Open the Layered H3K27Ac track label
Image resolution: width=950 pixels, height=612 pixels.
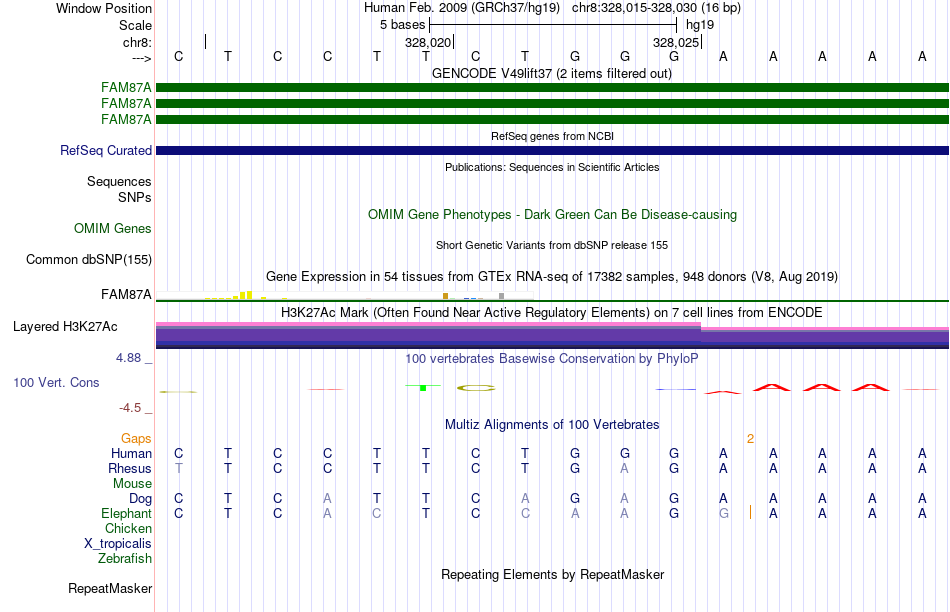(x=65, y=327)
